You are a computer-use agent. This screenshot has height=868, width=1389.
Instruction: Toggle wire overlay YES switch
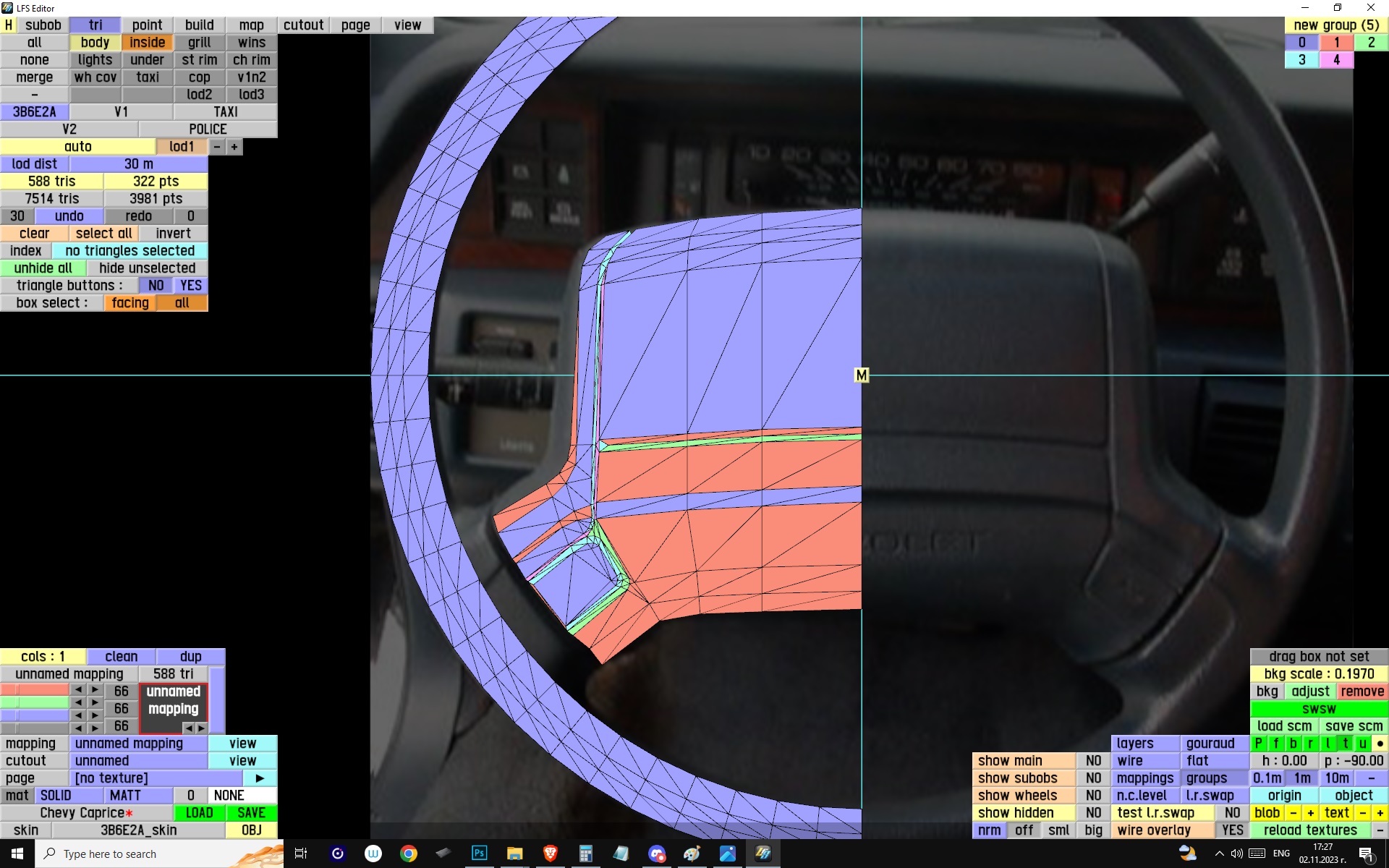click(x=1232, y=830)
